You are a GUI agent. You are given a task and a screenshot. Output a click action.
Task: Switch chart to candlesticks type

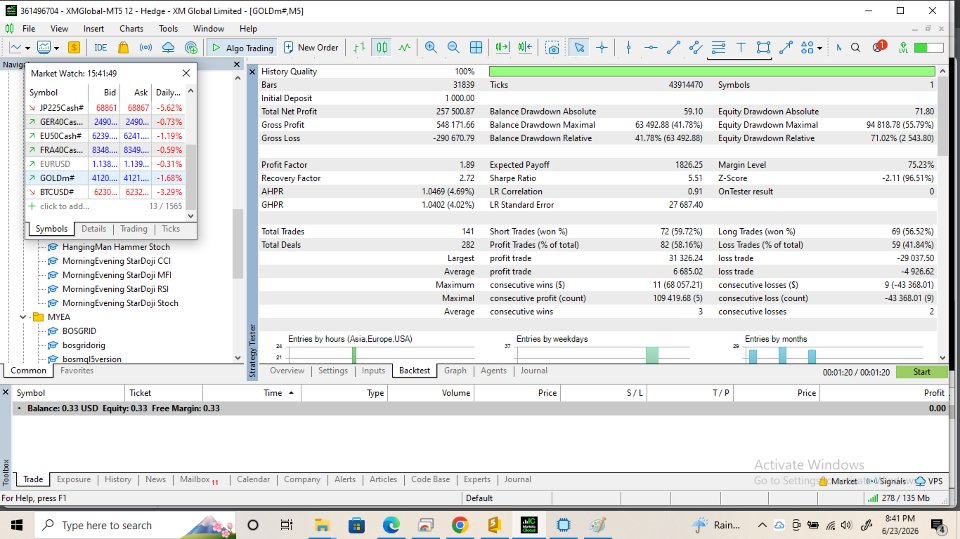pos(381,48)
